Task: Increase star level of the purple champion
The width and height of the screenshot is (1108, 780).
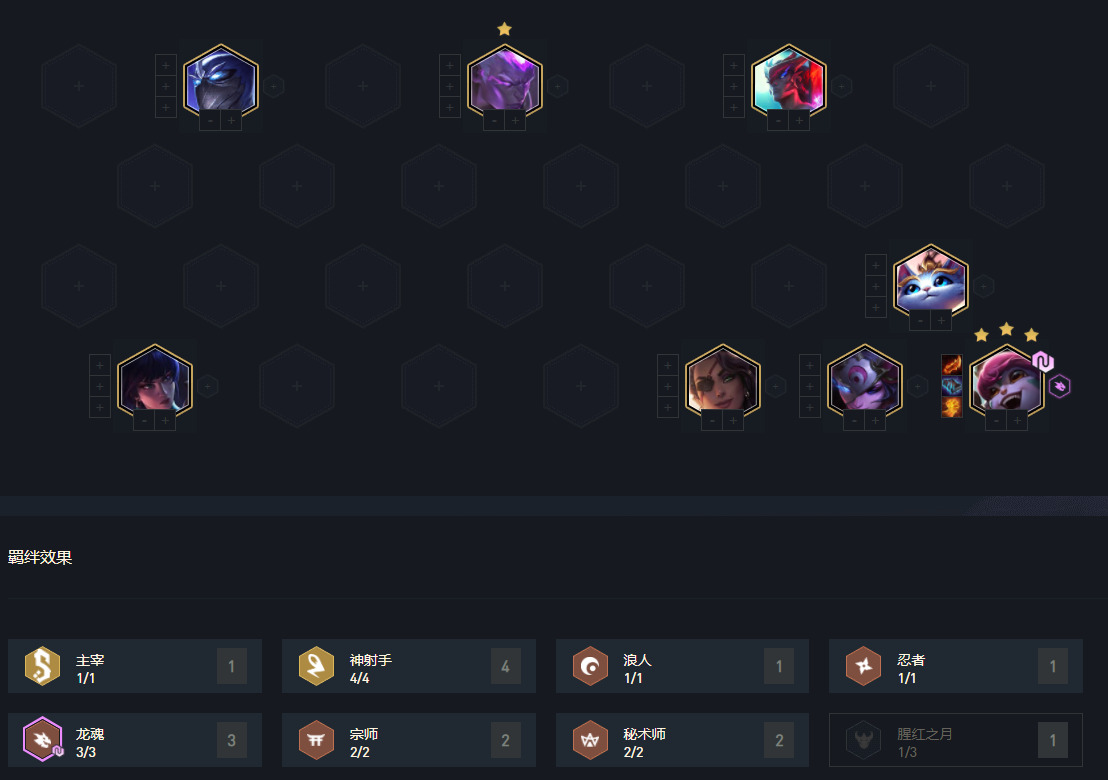Action: click(x=515, y=122)
